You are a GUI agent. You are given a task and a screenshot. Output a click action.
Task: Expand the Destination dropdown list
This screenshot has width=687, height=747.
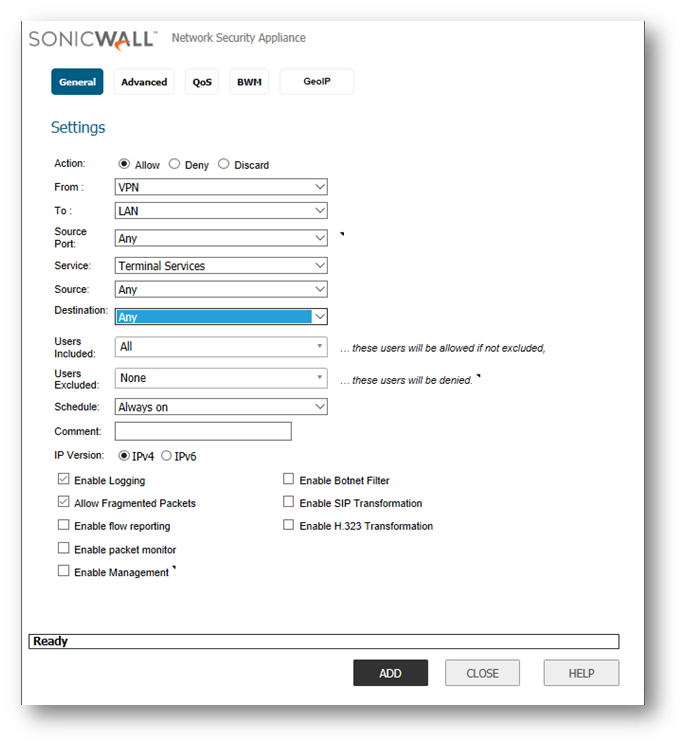coord(221,317)
